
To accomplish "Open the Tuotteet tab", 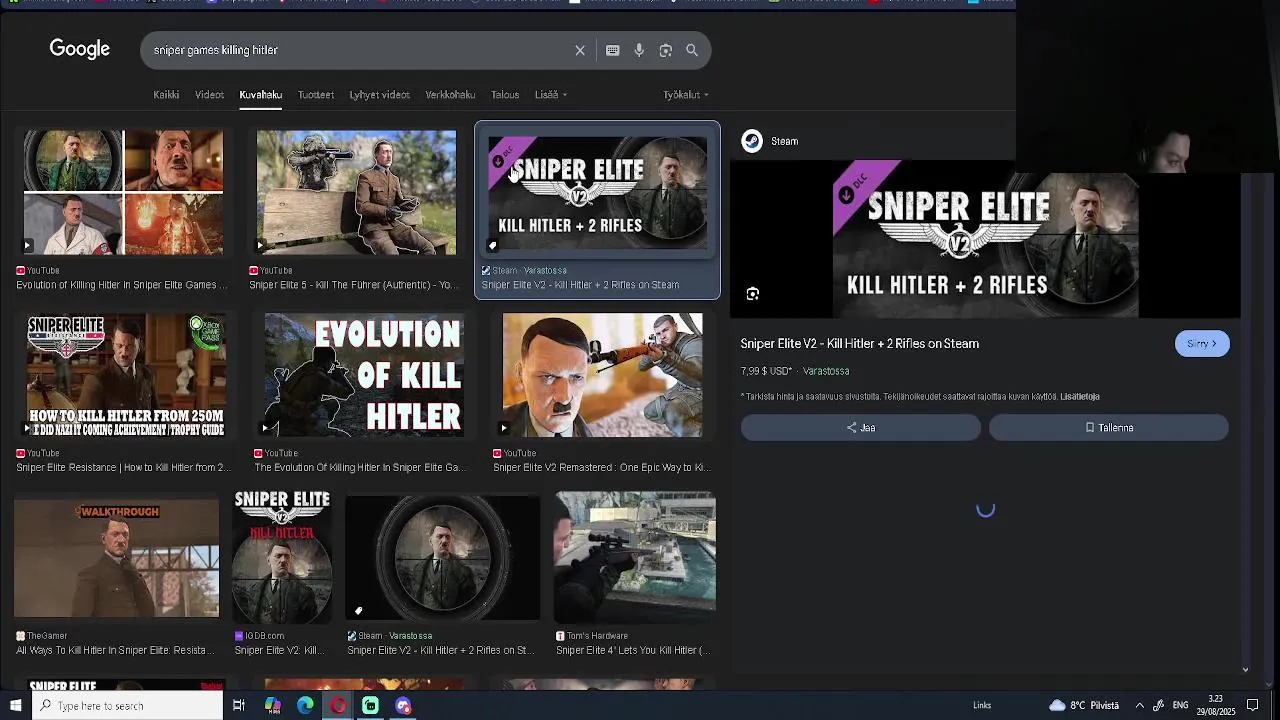I will coord(316,95).
